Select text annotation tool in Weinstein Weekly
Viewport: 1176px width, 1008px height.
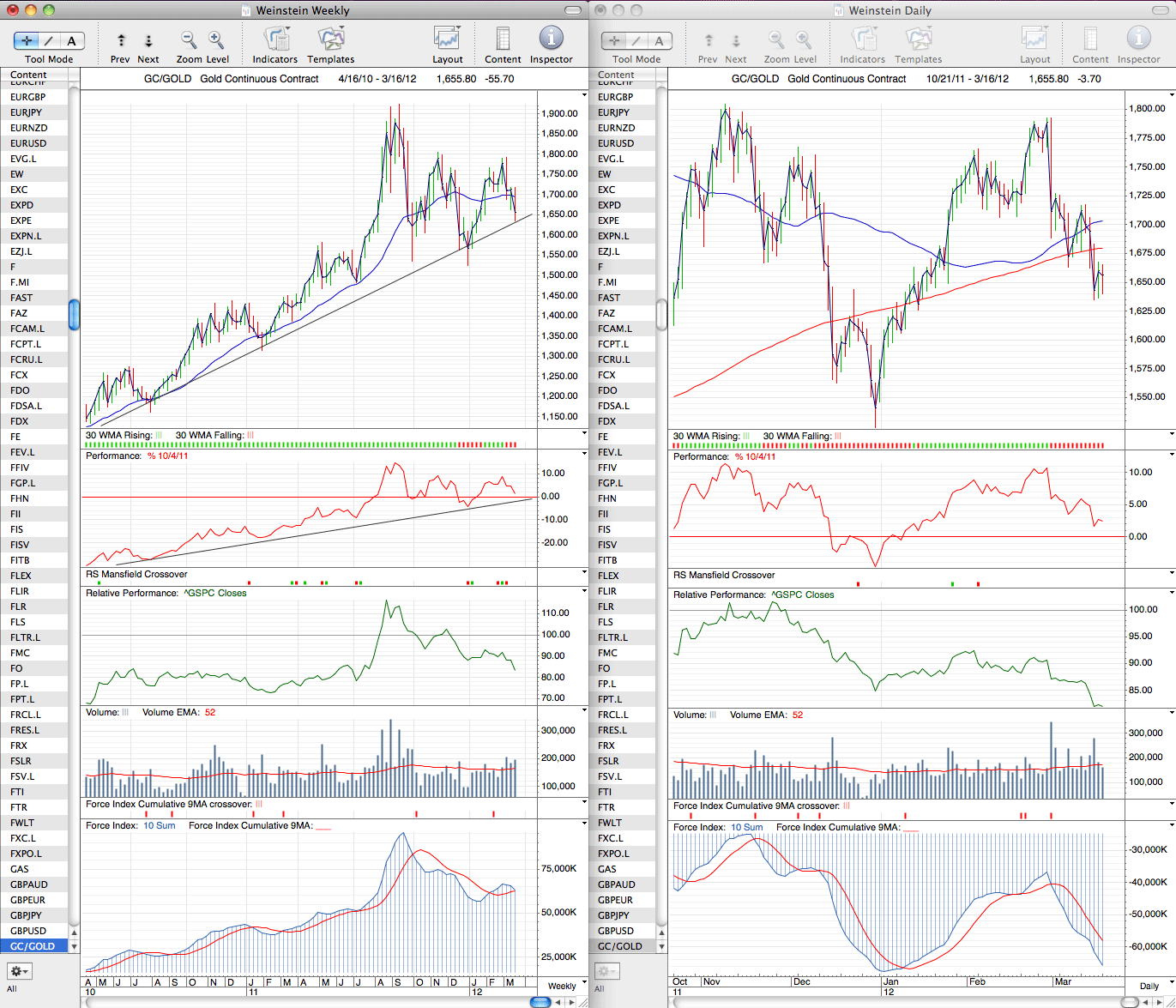(x=72, y=40)
